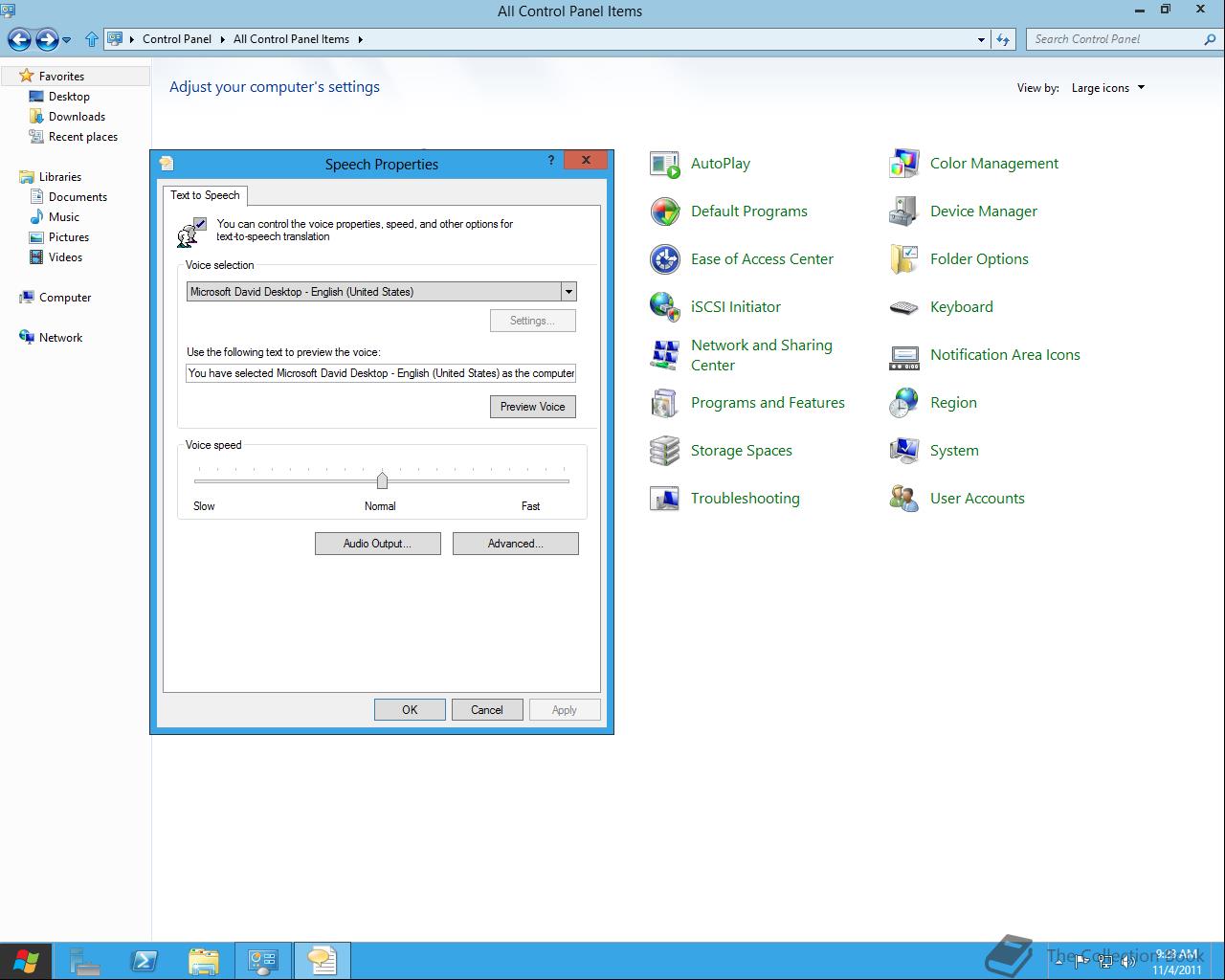Select Desktop in navigation pane
Viewport: 1225px width, 980px height.
(70, 96)
